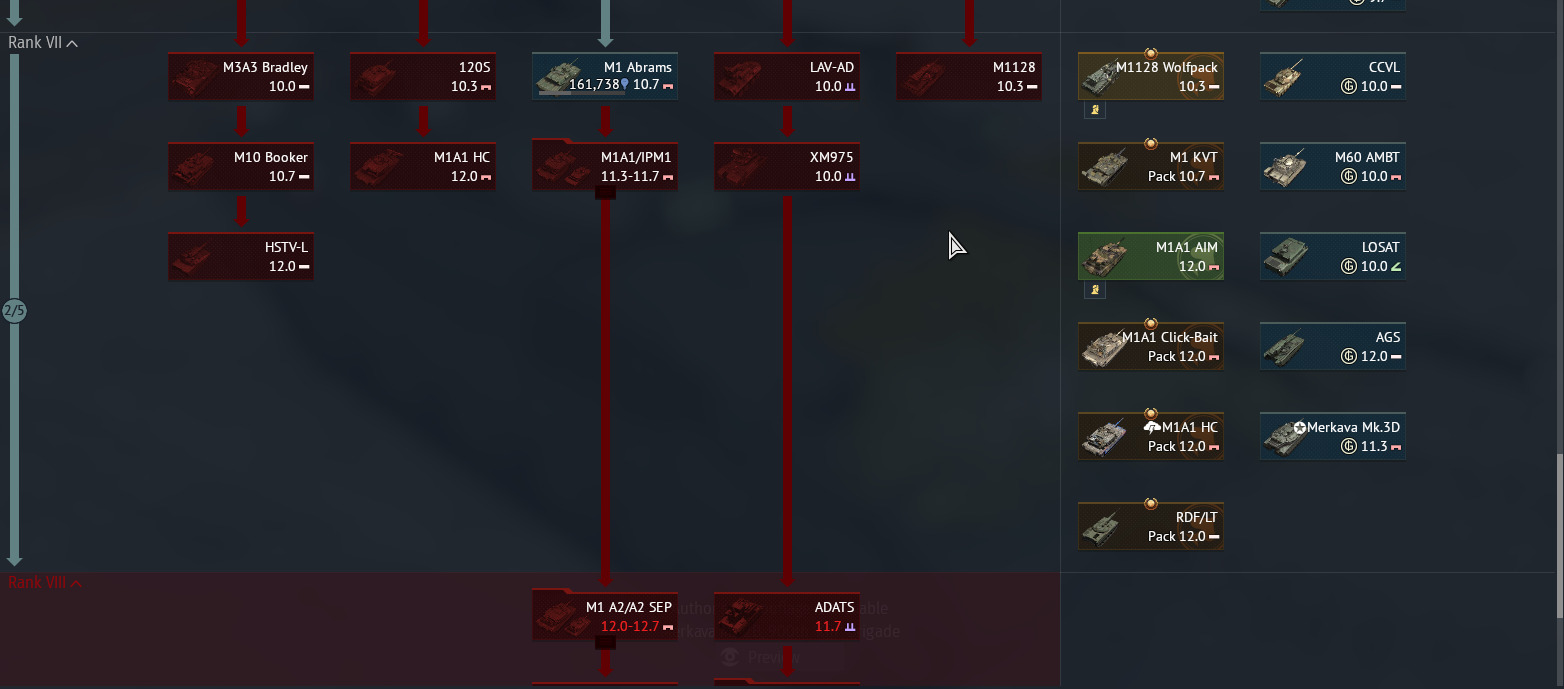1564x689 pixels.
Task: Click the 2/5 rank progress indicator
Action: coord(14,311)
